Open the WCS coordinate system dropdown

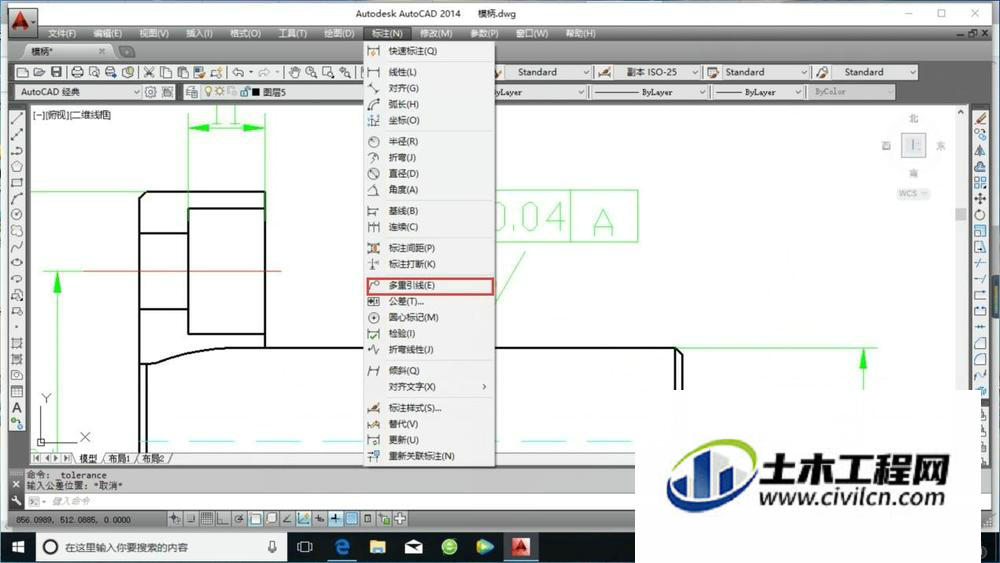(913, 193)
